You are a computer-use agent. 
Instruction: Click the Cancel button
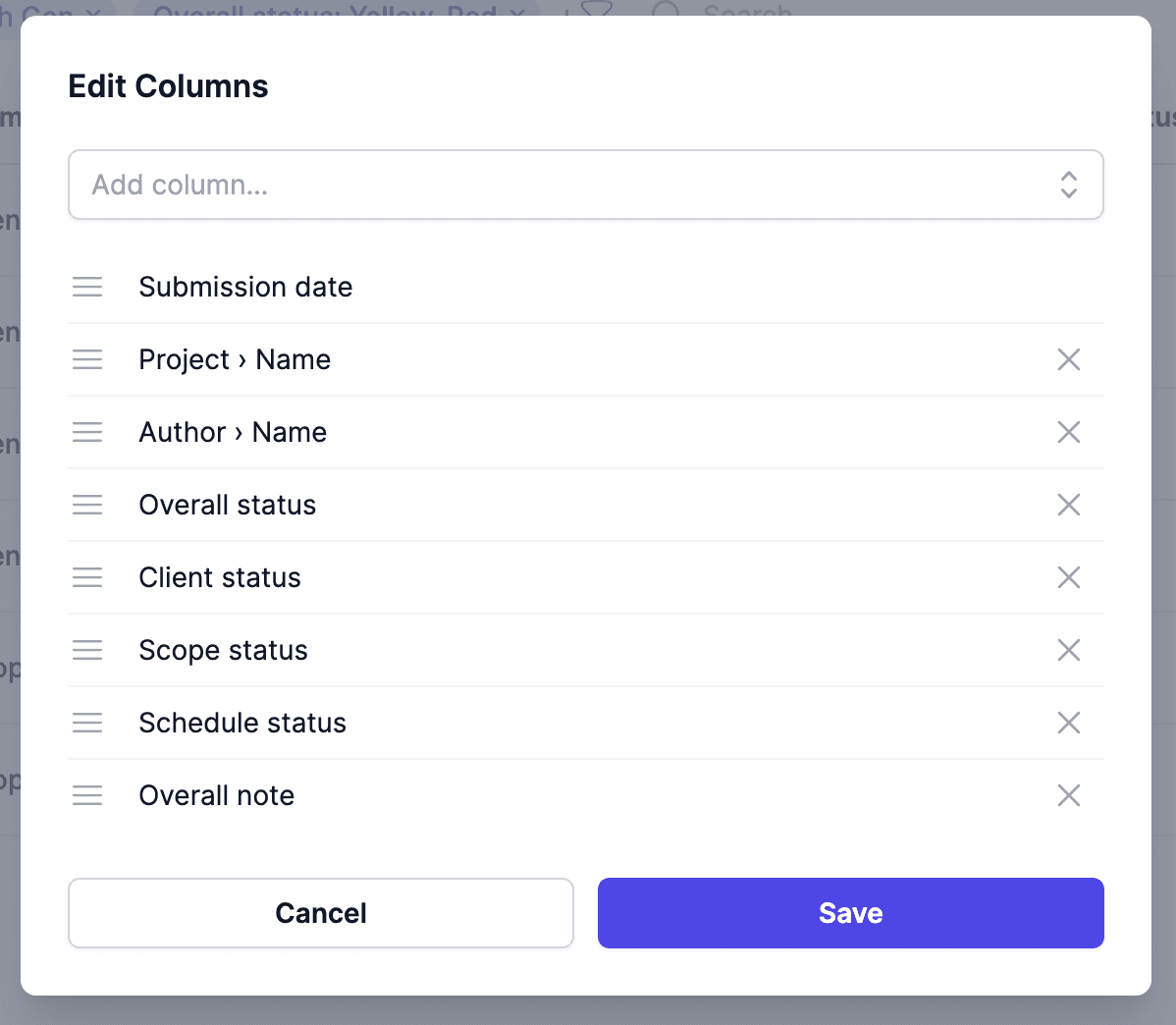(x=321, y=913)
